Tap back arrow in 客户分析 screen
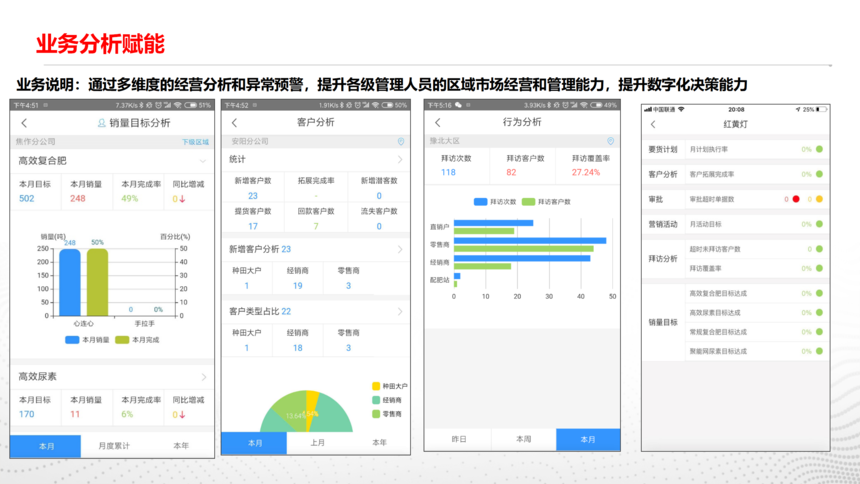860x484 pixels. click(x=235, y=123)
